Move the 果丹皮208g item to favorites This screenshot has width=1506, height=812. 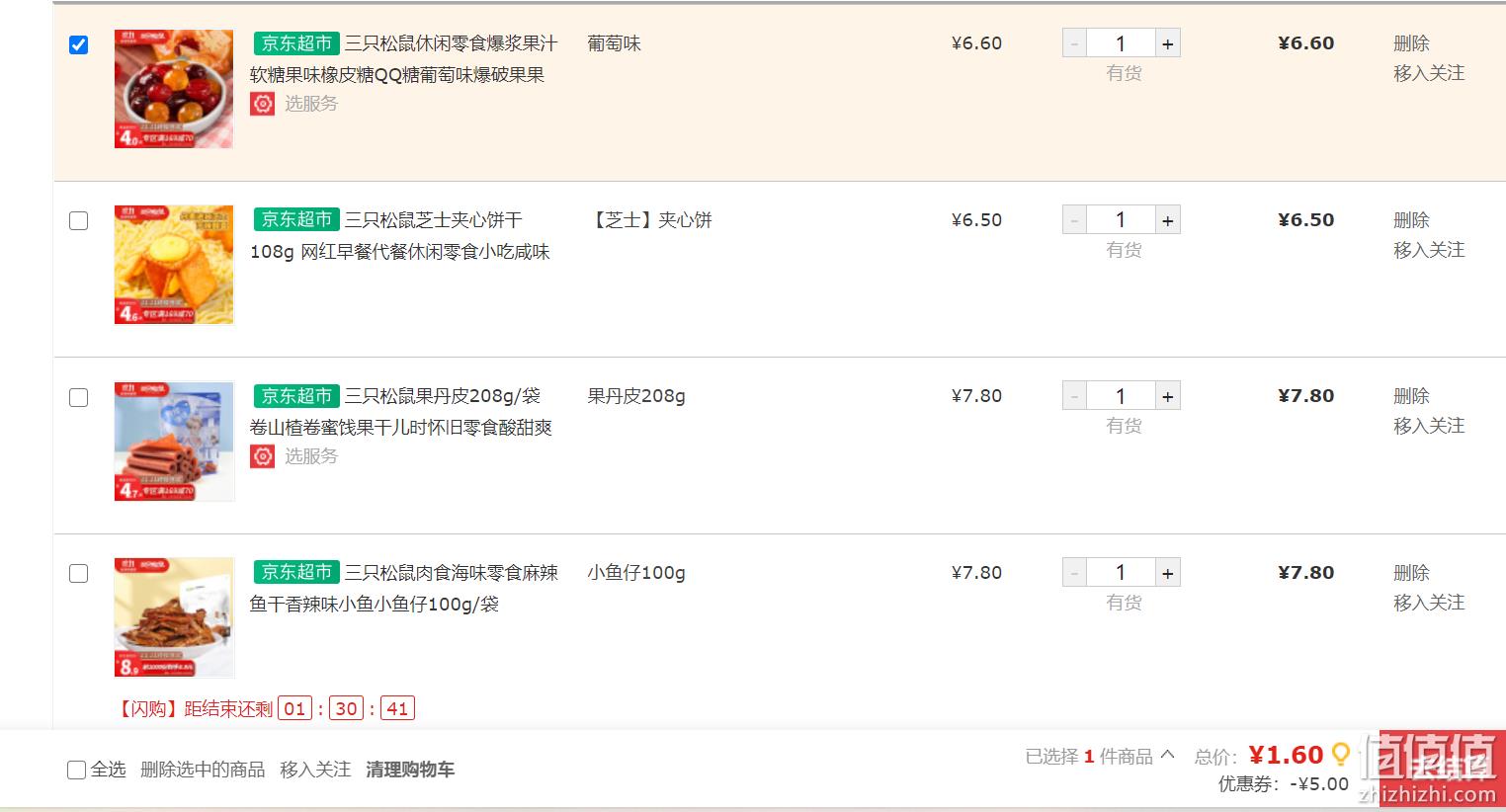(1429, 426)
